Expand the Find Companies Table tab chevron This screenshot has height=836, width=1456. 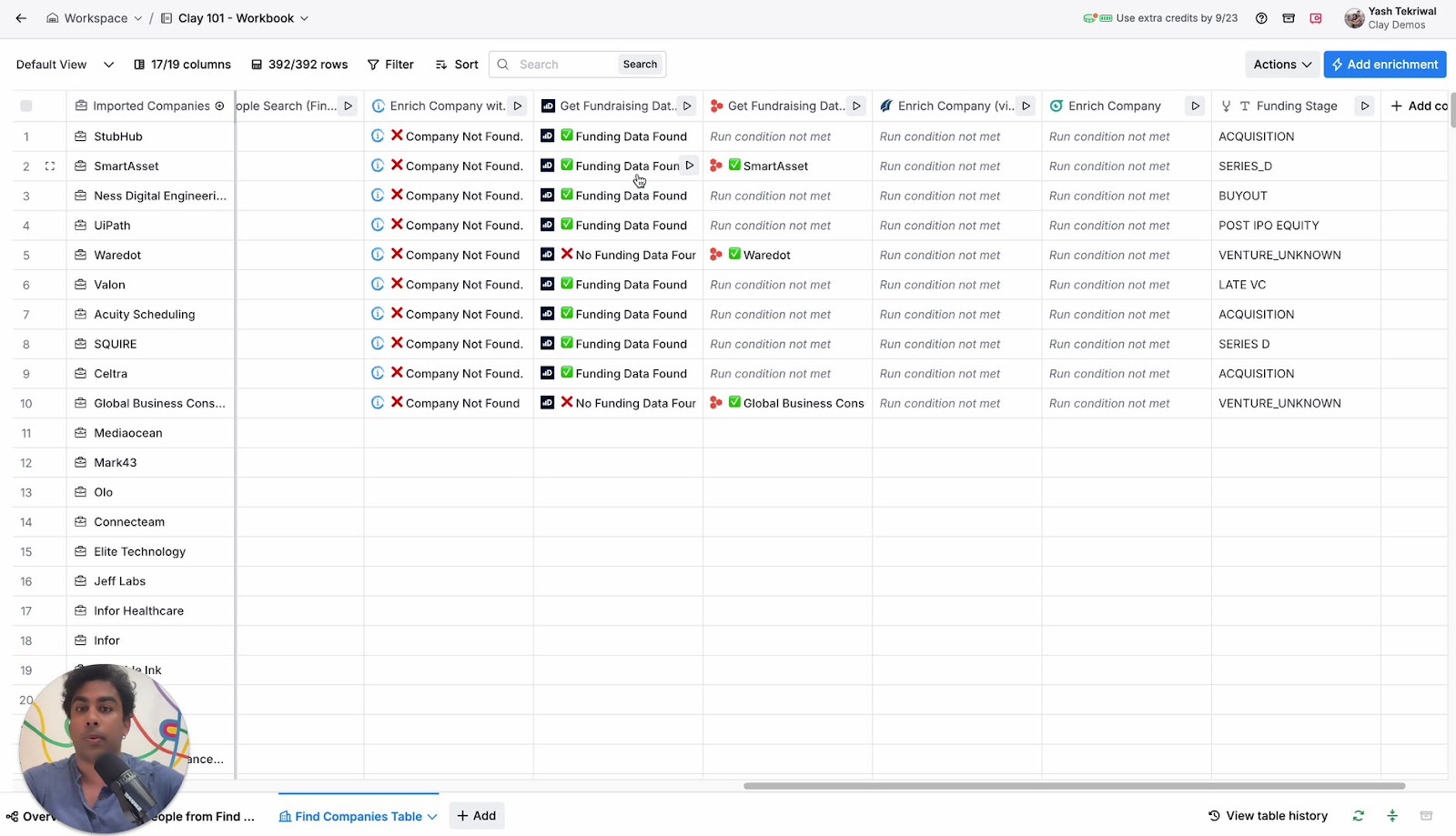click(432, 817)
